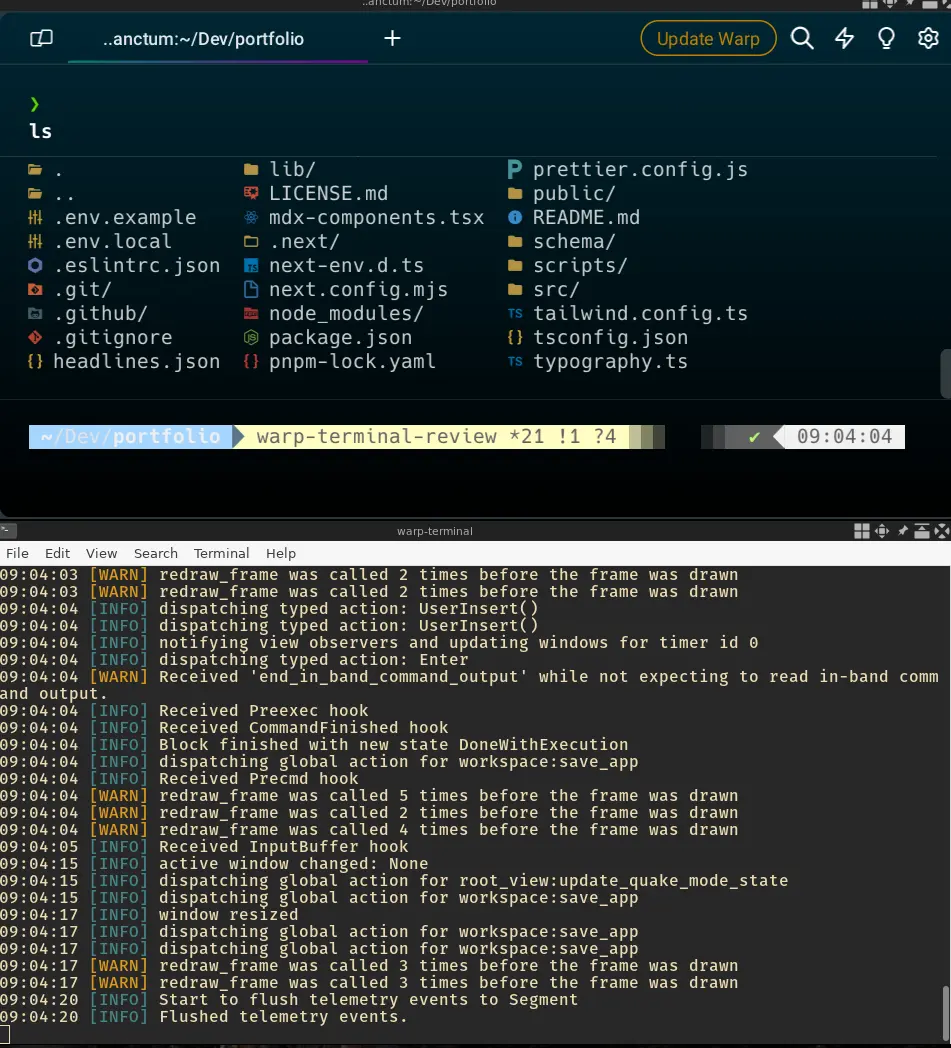The width and height of the screenshot is (951, 1048).
Task: Open the Search menu
Action: click(156, 553)
